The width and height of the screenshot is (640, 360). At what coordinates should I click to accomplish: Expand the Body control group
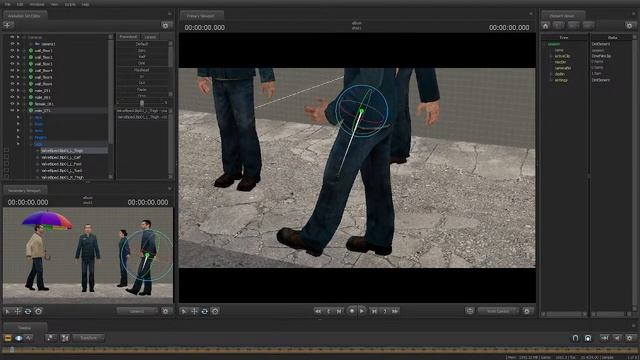[x=31, y=124]
